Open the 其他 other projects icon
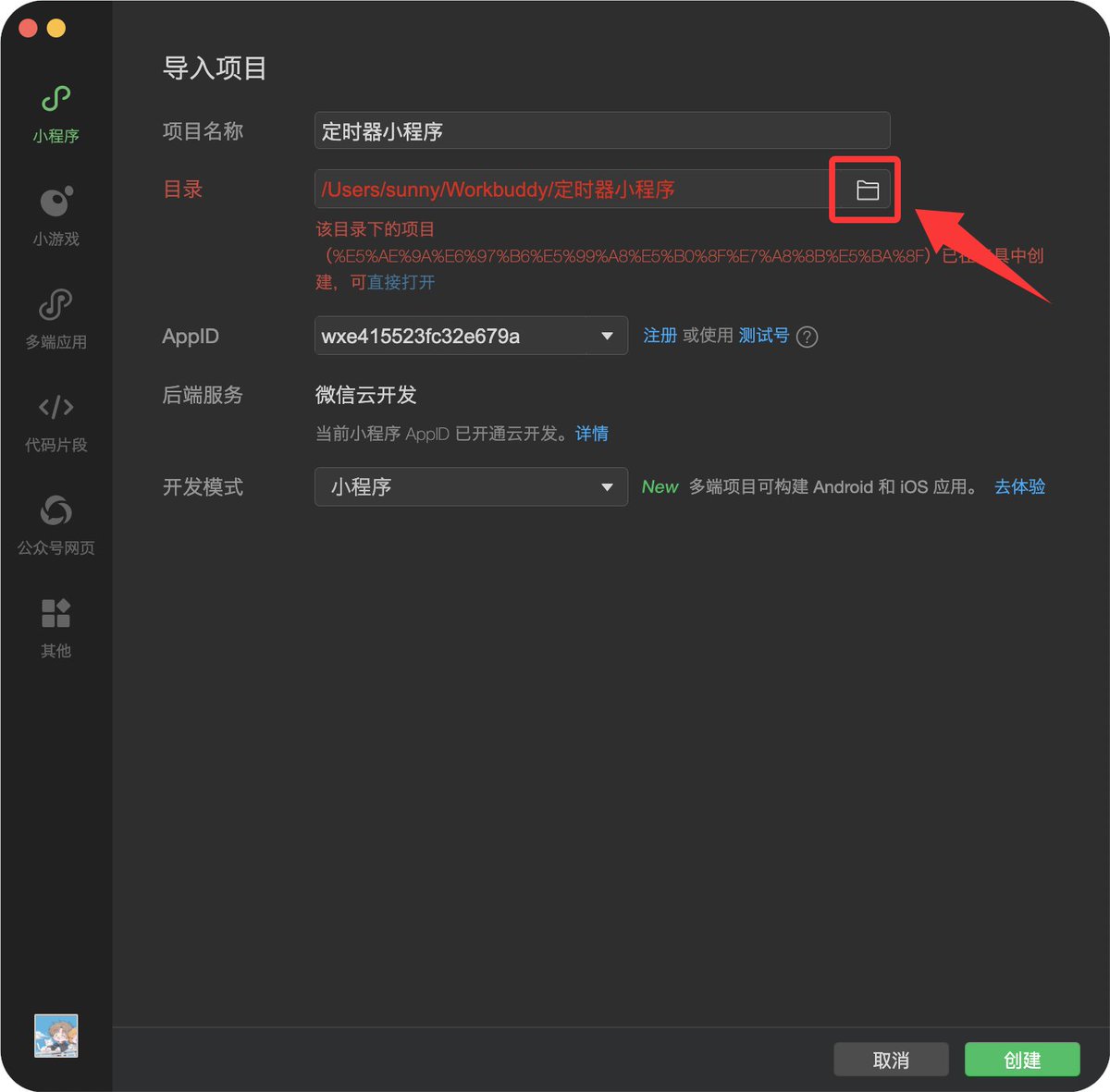This screenshot has width=1110, height=1092. coord(55,629)
